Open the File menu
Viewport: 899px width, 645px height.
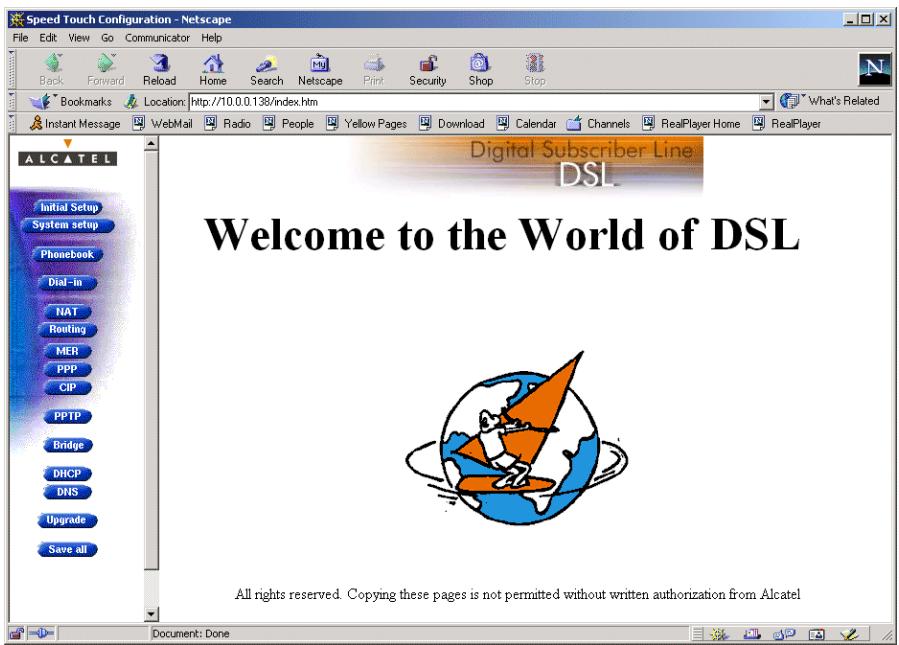coord(21,38)
